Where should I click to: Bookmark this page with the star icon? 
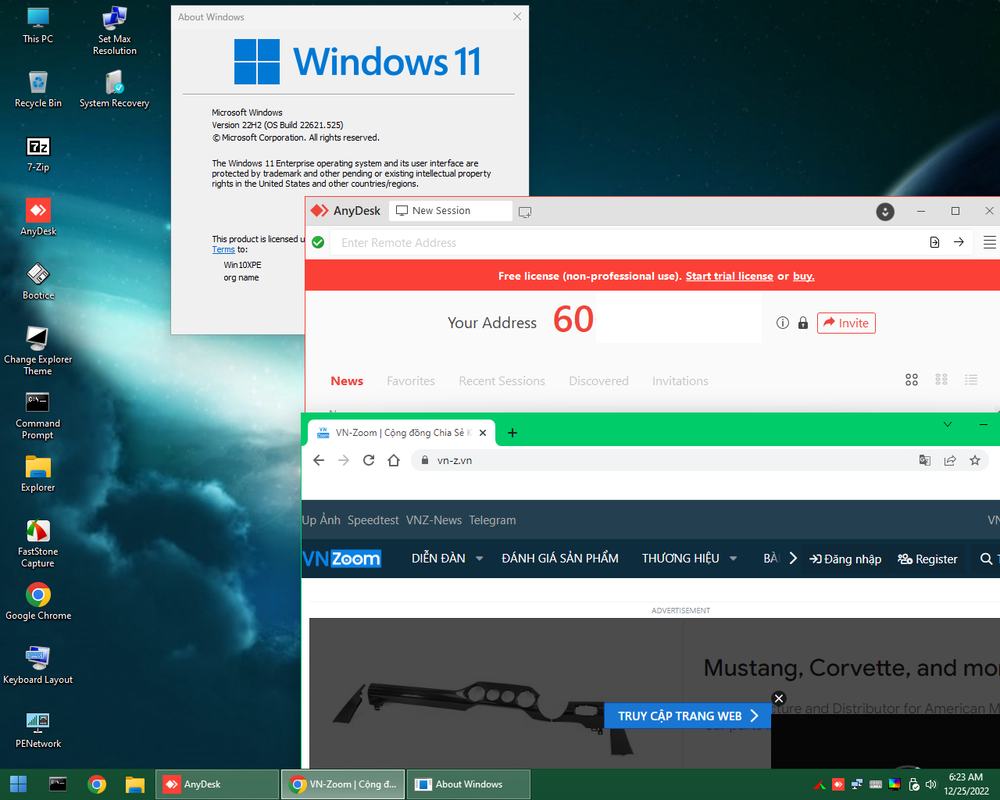pos(974,460)
